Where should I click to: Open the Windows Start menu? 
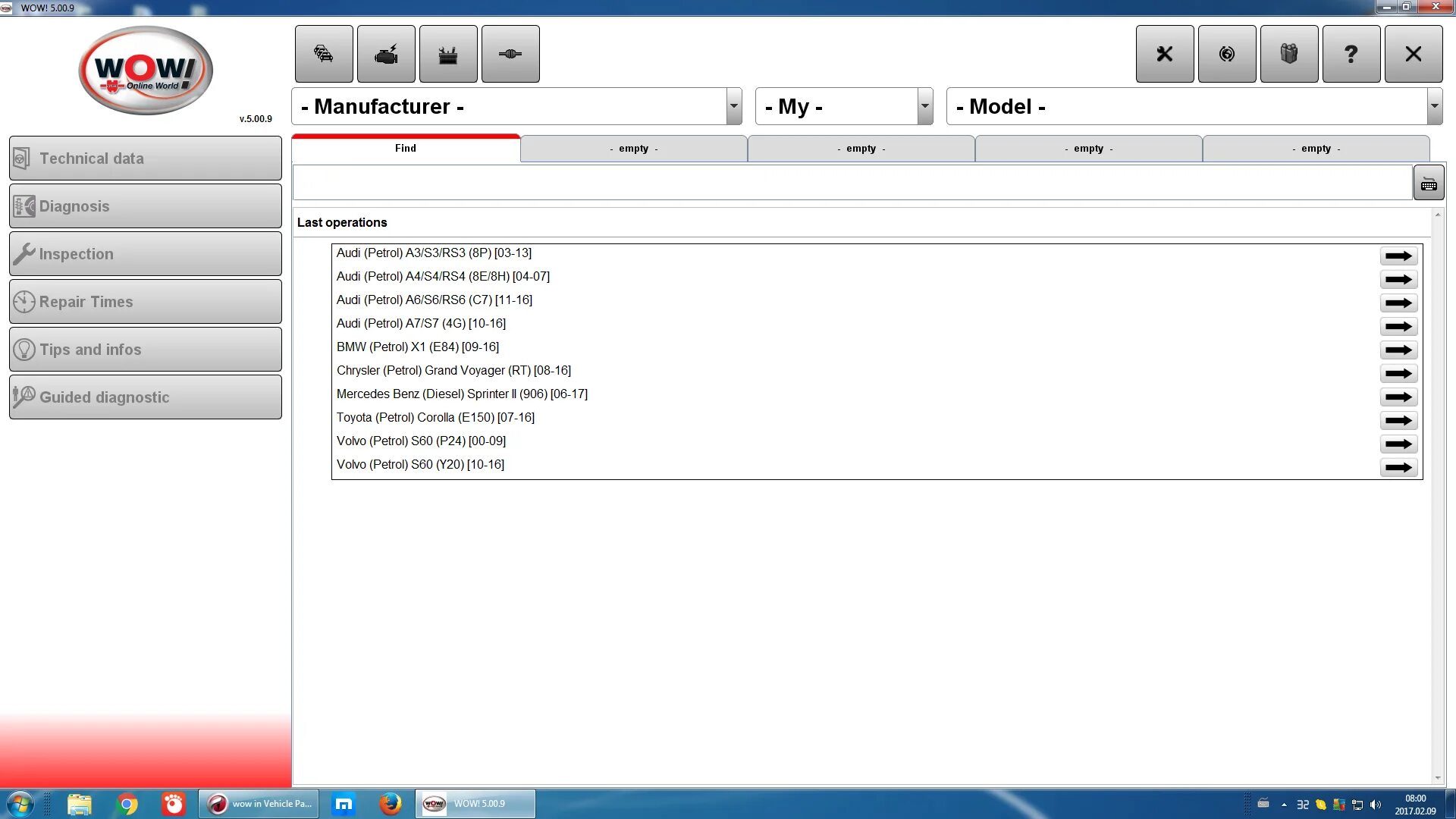pyautogui.click(x=20, y=804)
